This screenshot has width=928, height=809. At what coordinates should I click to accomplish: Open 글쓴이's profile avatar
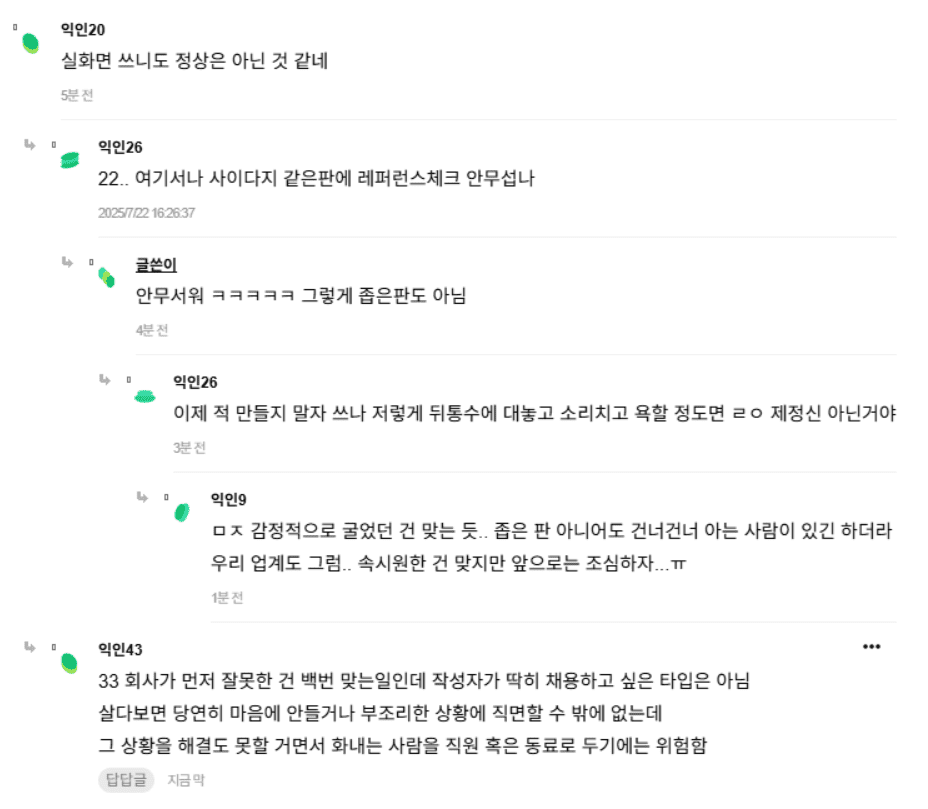[x=106, y=277]
